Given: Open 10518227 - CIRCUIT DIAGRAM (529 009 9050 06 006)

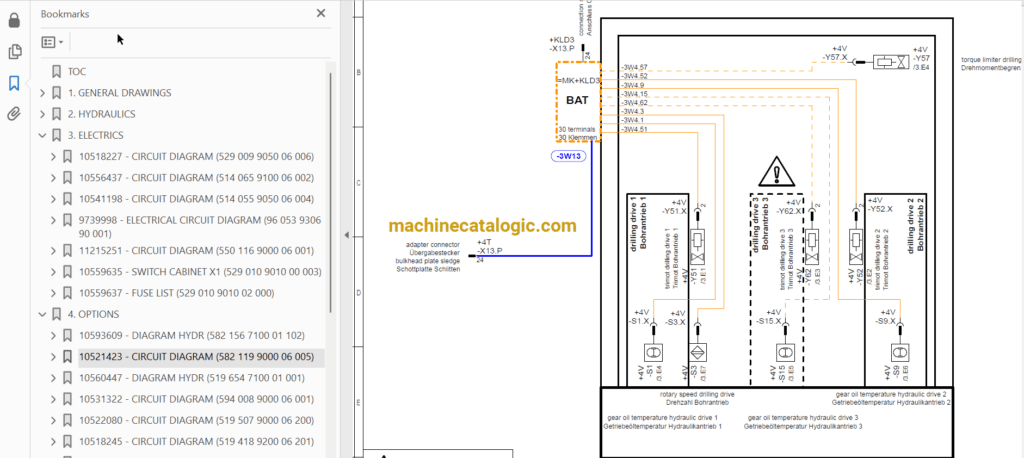Looking at the screenshot, I should point(197,157).
